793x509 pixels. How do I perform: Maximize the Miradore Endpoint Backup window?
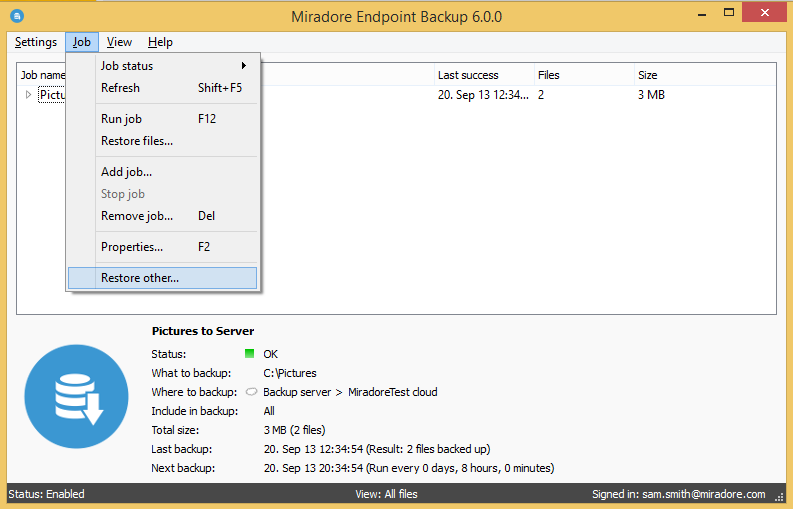point(729,13)
